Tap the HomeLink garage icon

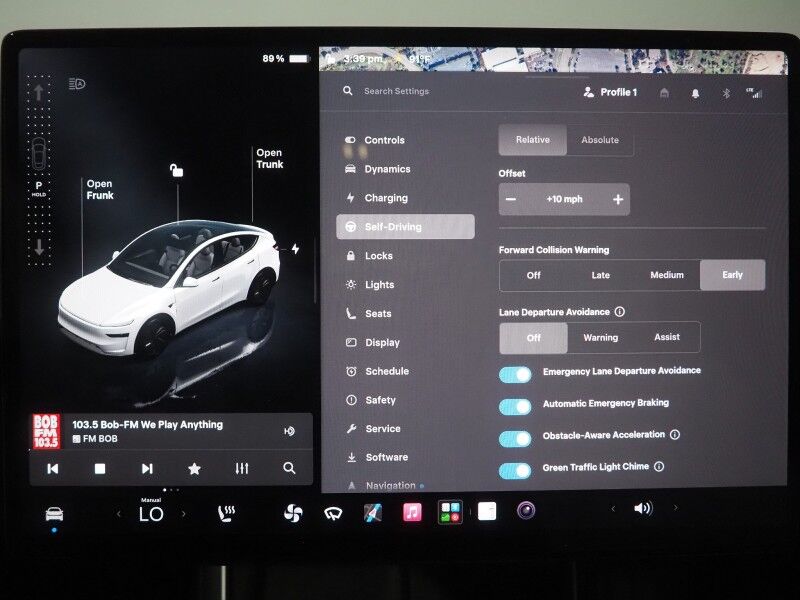pyautogui.click(x=664, y=93)
